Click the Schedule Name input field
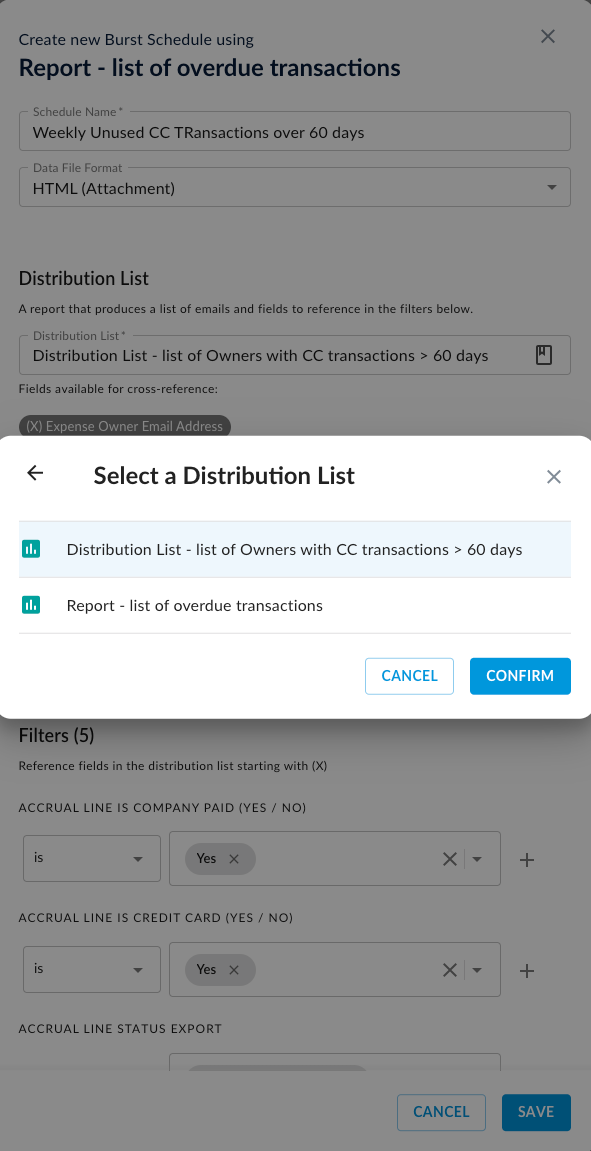Viewport: 591px width, 1151px height. pos(295,131)
